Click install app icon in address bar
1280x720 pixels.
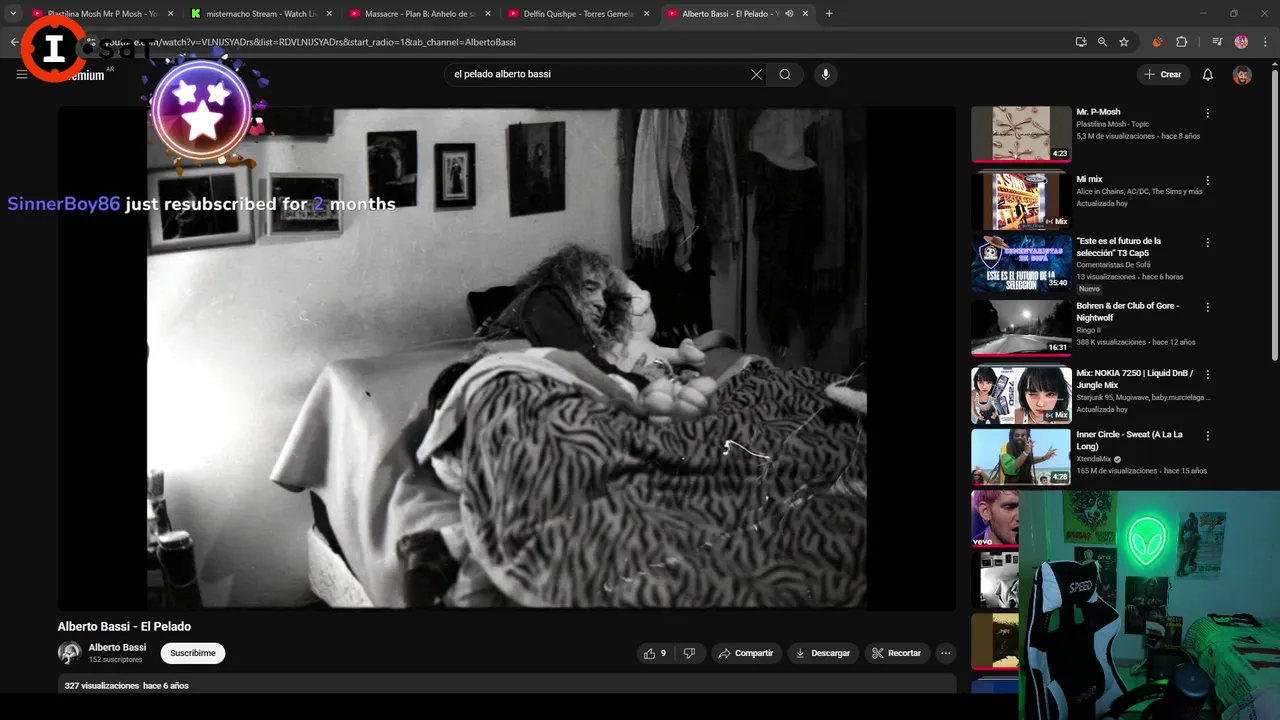pyautogui.click(x=1081, y=42)
